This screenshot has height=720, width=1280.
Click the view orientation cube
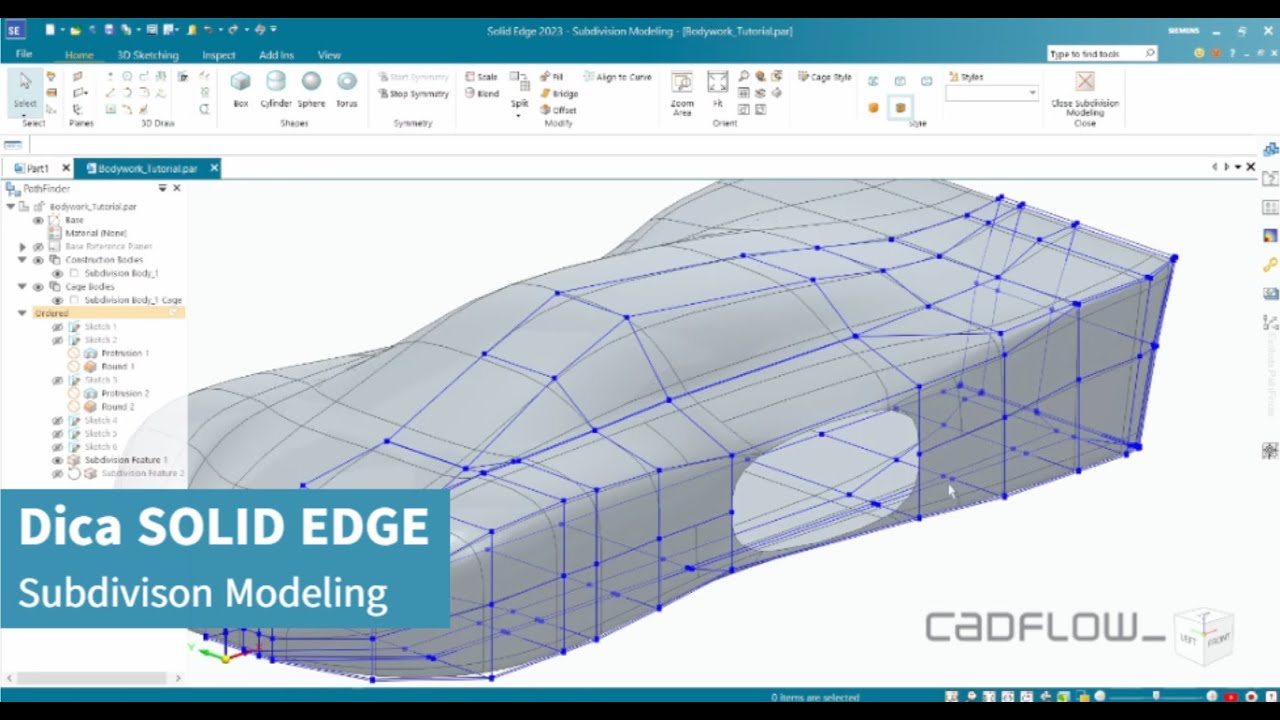click(x=1203, y=636)
